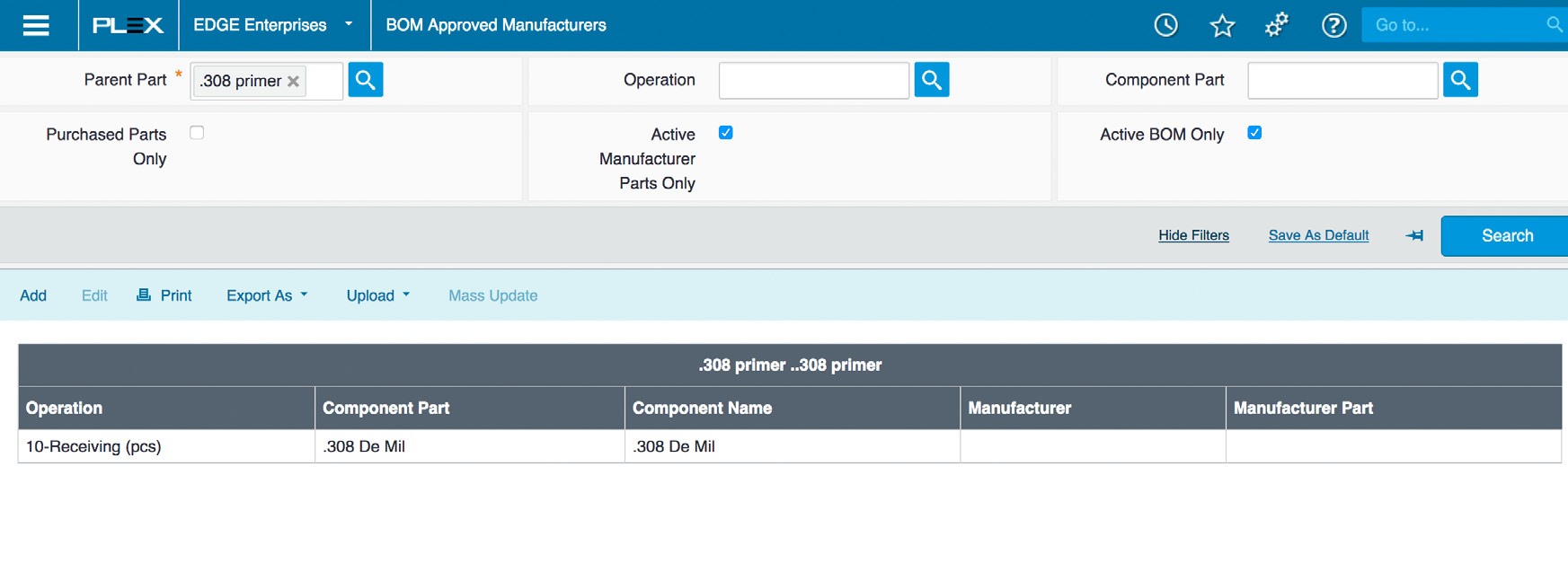Select .308 De Mil under Component Part
The image size is (1568, 563).
pos(470,446)
